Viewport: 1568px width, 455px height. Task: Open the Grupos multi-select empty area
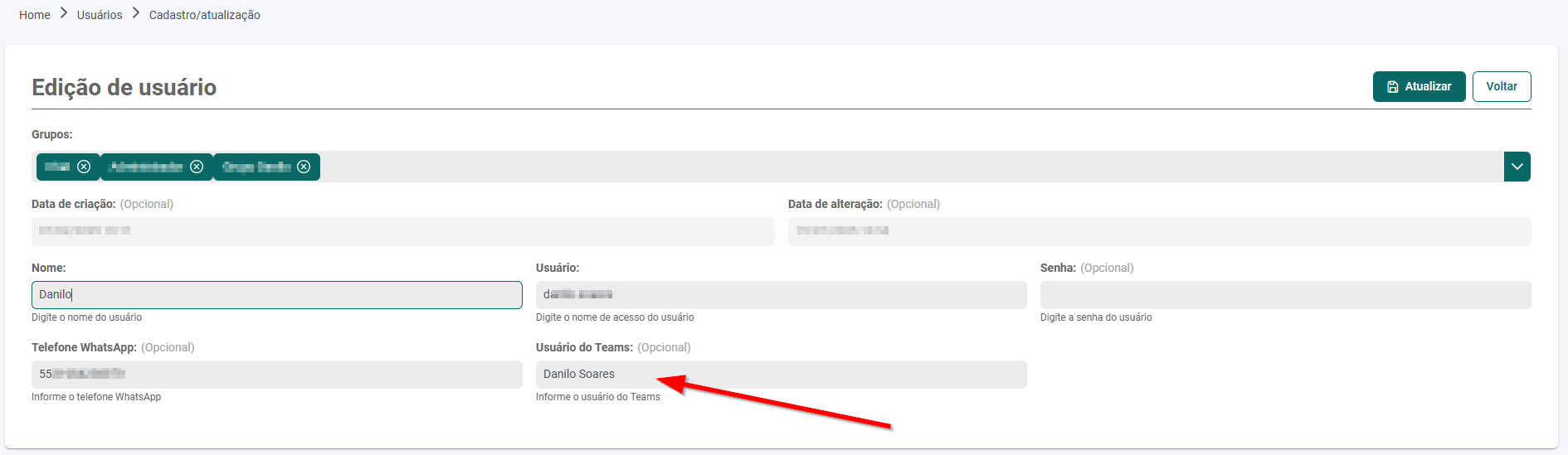coord(830,167)
